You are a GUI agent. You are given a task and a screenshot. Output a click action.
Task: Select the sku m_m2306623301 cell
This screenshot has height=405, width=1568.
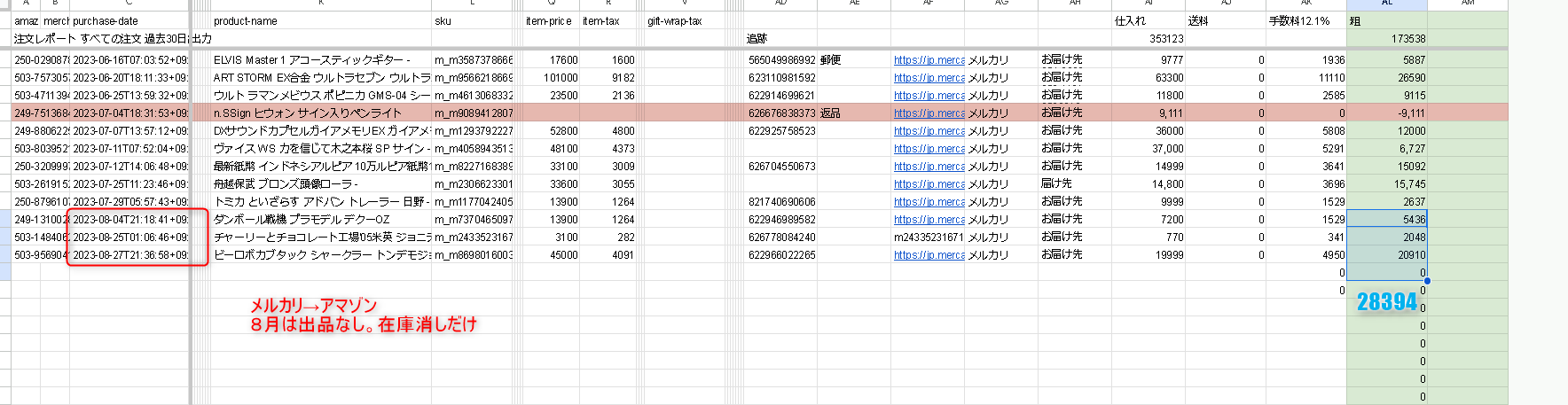point(473,184)
